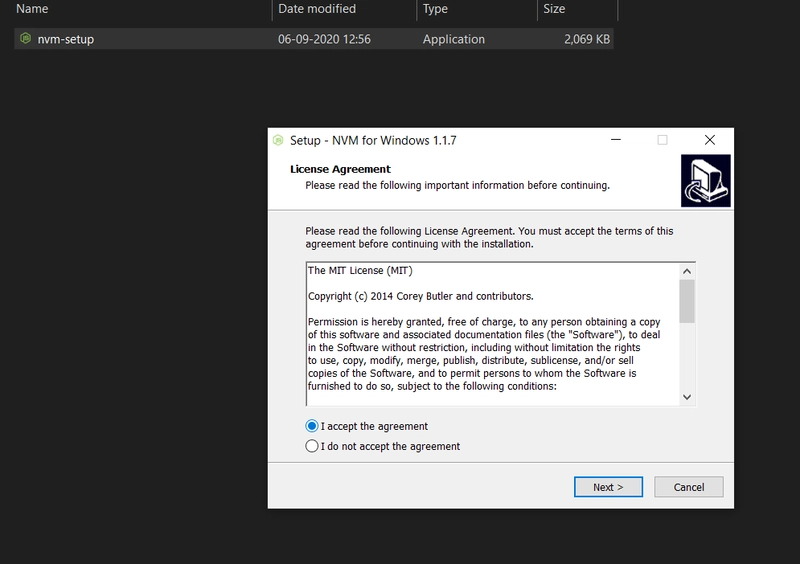Click the Next > button
This screenshot has height=564, width=800.
coord(608,487)
